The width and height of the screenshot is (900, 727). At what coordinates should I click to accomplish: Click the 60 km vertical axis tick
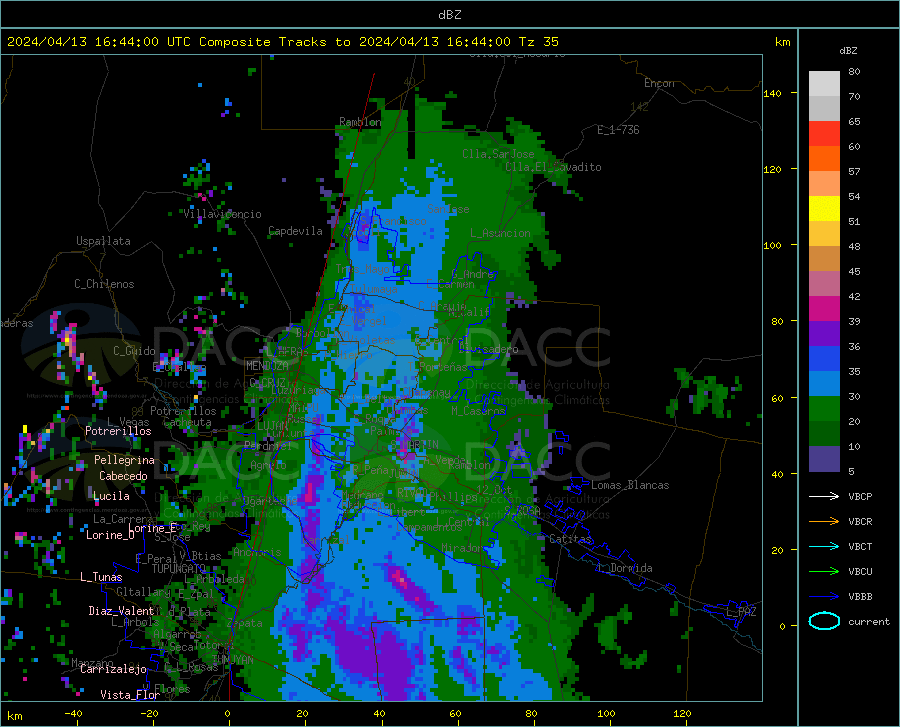[777, 398]
